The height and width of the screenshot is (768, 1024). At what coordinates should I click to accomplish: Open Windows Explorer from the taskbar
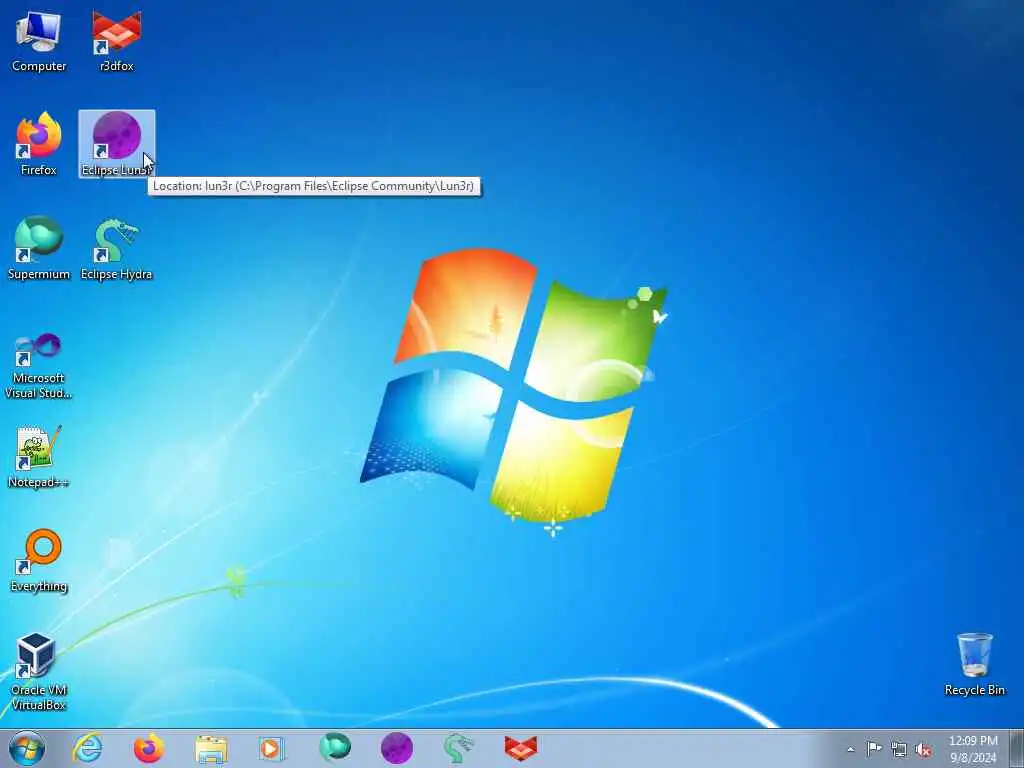[x=211, y=748]
